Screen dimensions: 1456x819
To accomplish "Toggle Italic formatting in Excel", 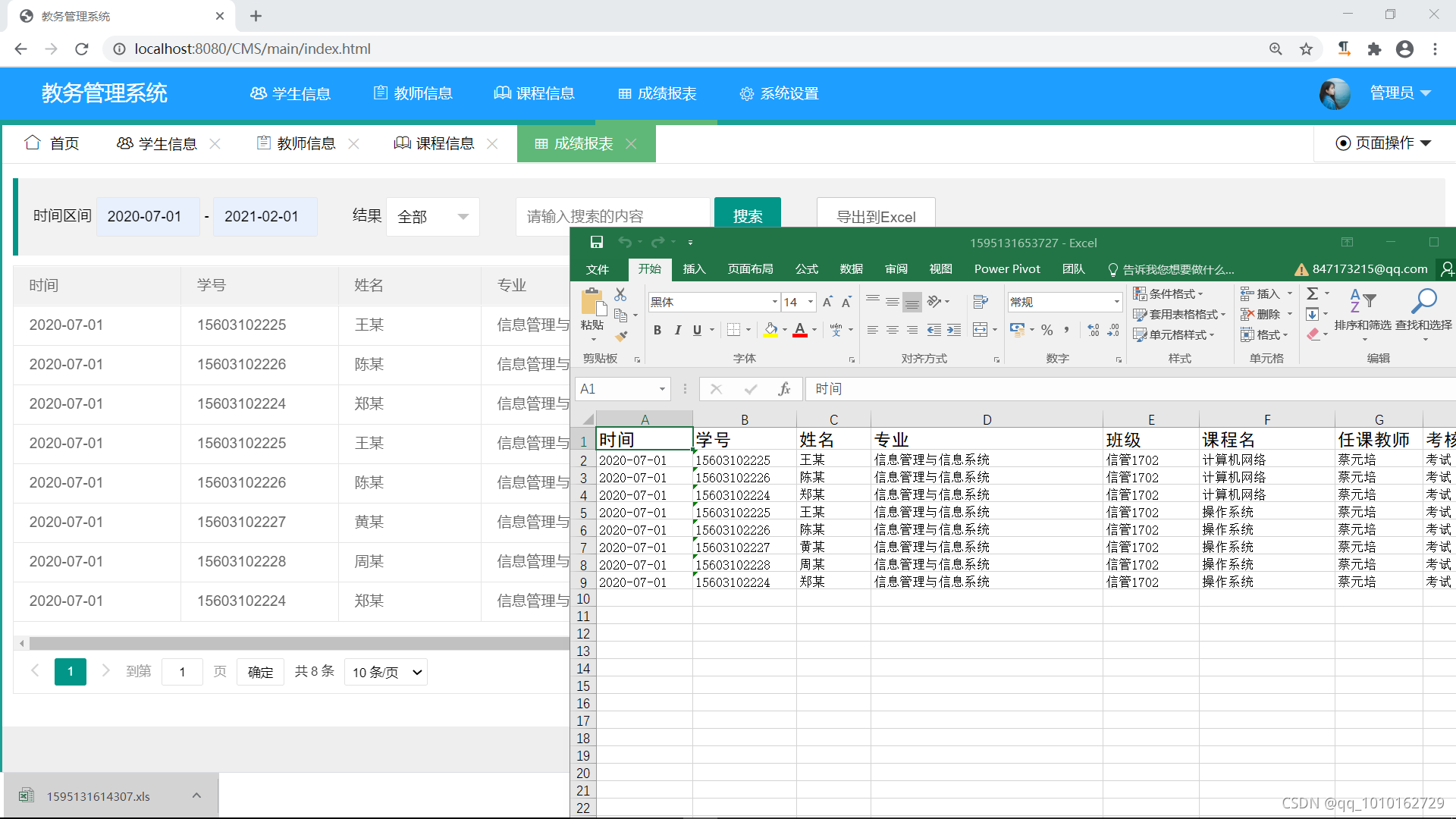I will pos(677,330).
